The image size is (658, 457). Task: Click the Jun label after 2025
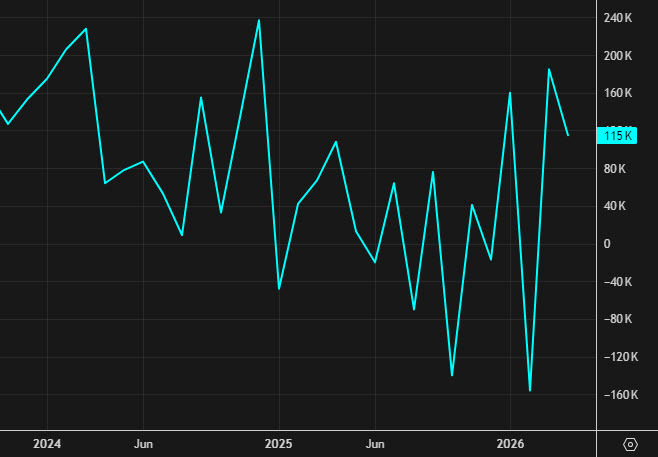(x=375, y=444)
